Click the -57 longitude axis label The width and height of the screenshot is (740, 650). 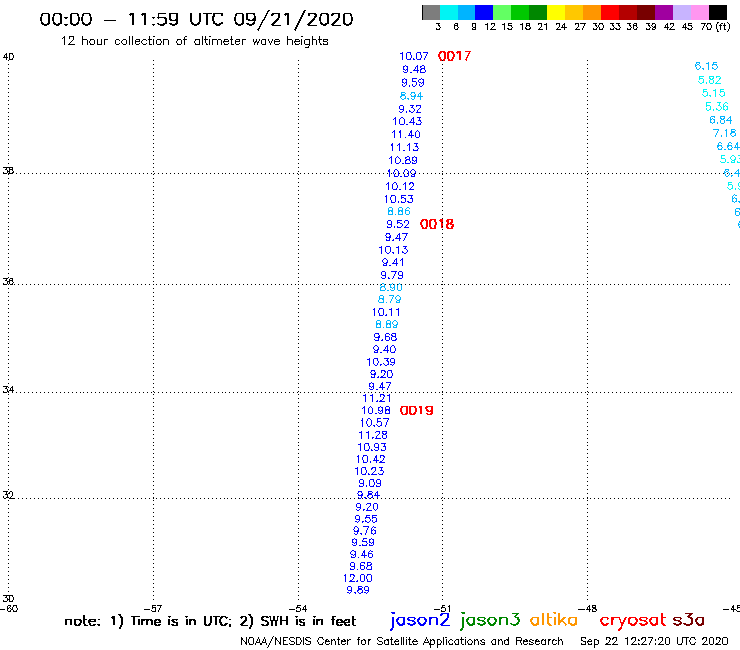pos(153,609)
